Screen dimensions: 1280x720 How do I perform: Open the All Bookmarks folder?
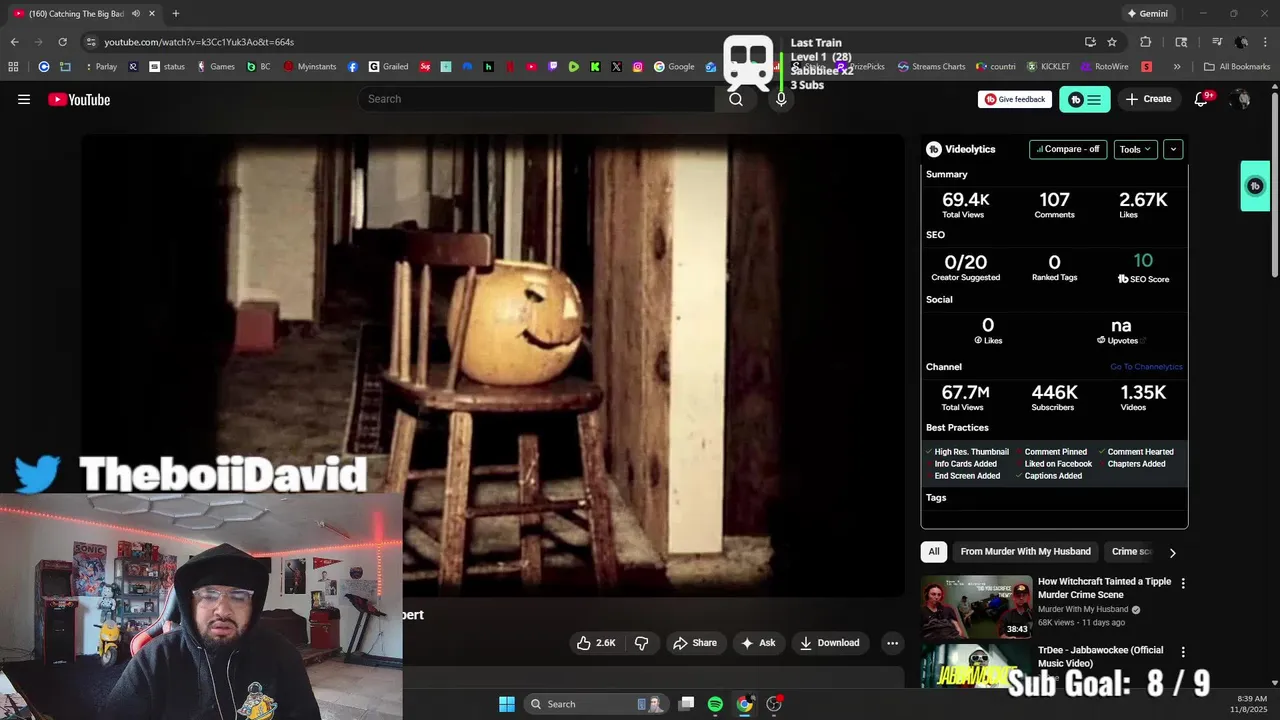[1237, 67]
